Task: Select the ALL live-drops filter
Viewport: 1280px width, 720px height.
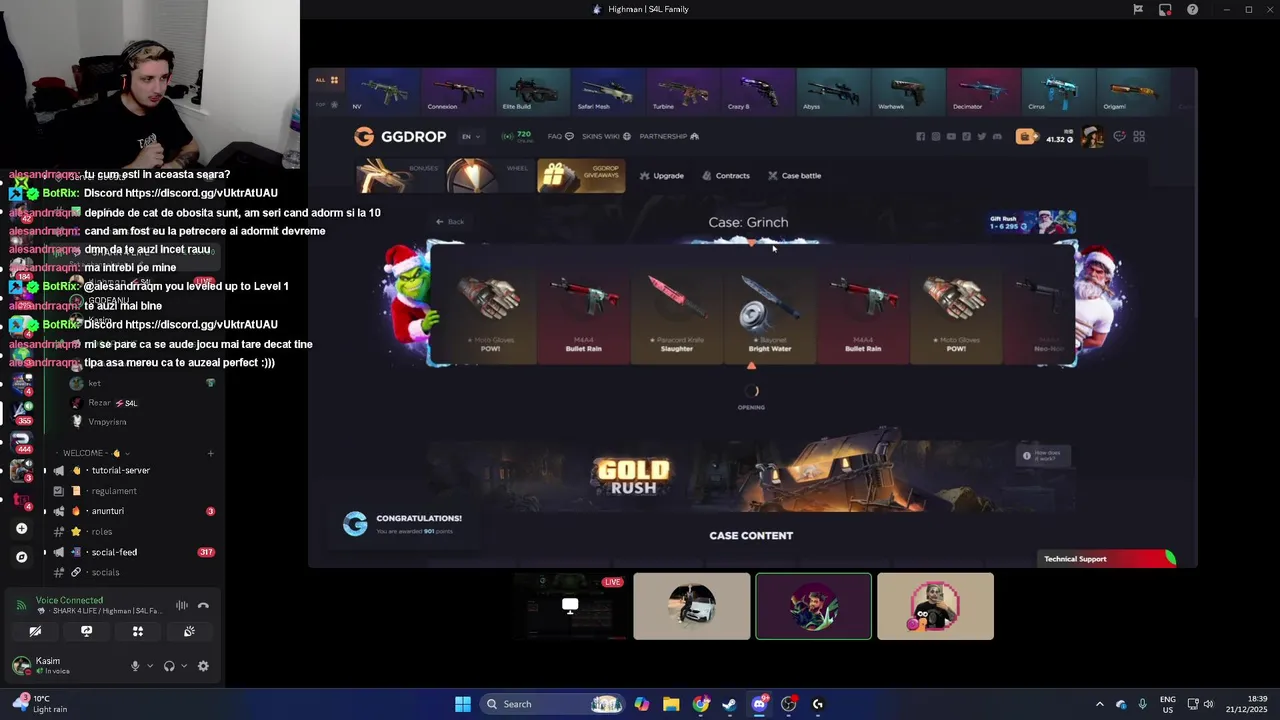Action: (327, 80)
